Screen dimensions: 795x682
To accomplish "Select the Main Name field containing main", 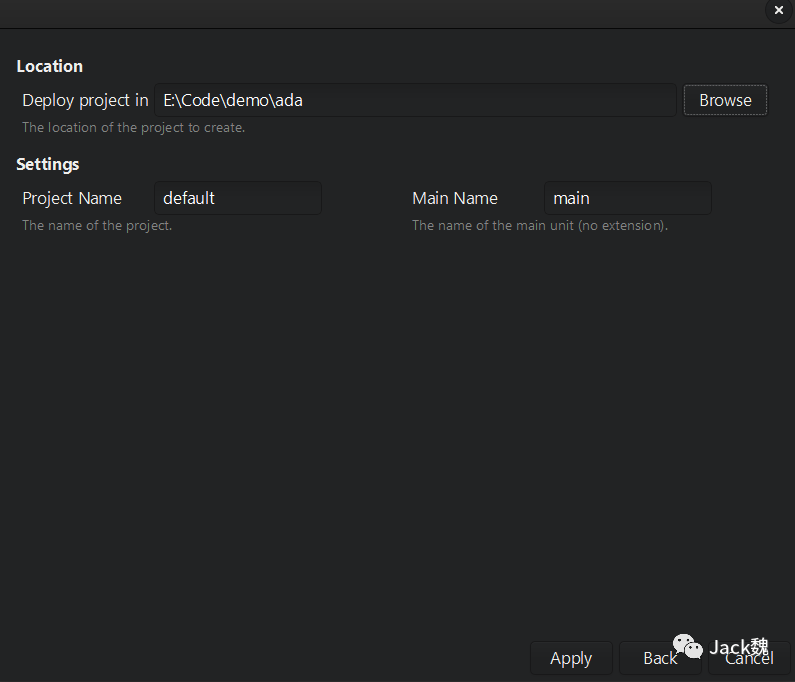I will 627,198.
